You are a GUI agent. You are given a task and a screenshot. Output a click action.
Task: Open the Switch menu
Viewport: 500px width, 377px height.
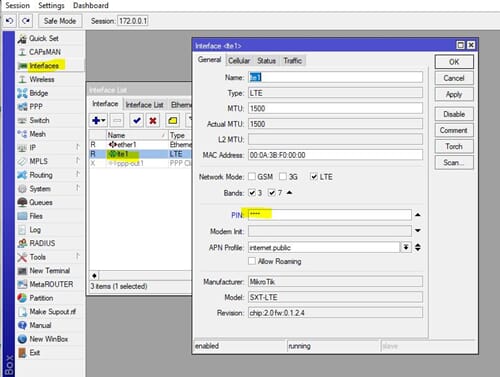tap(39, 120)
